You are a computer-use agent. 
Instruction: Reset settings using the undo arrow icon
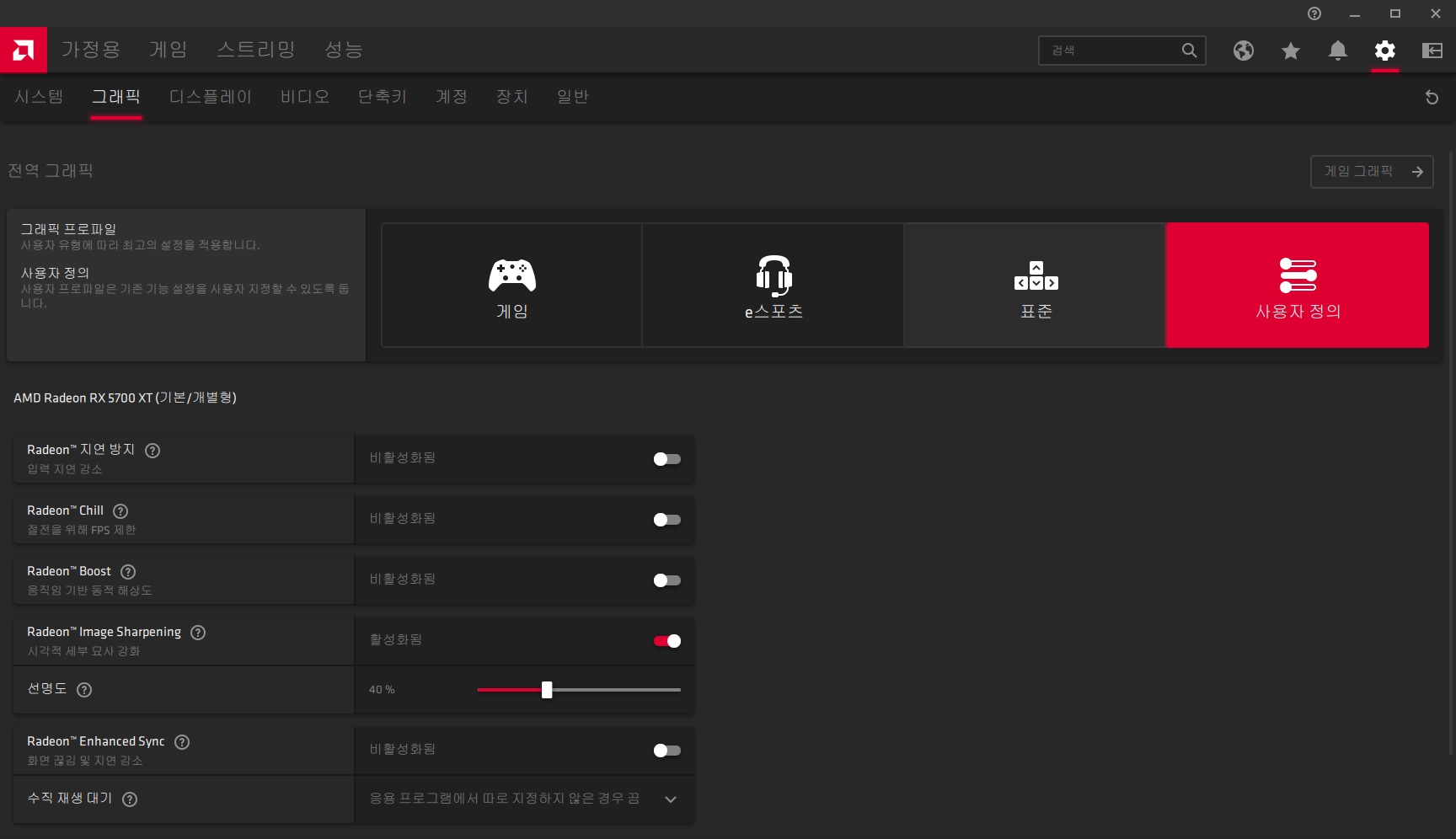pos(1432,97)
